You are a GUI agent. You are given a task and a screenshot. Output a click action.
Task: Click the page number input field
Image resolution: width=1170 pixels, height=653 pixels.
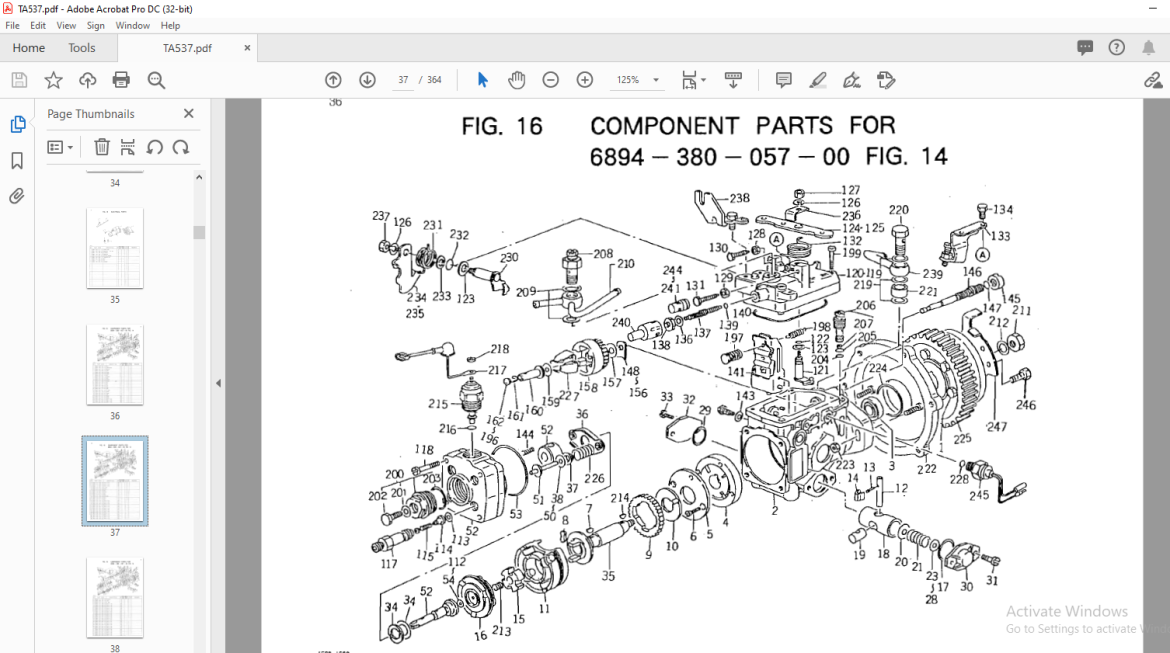click(403, 80)
